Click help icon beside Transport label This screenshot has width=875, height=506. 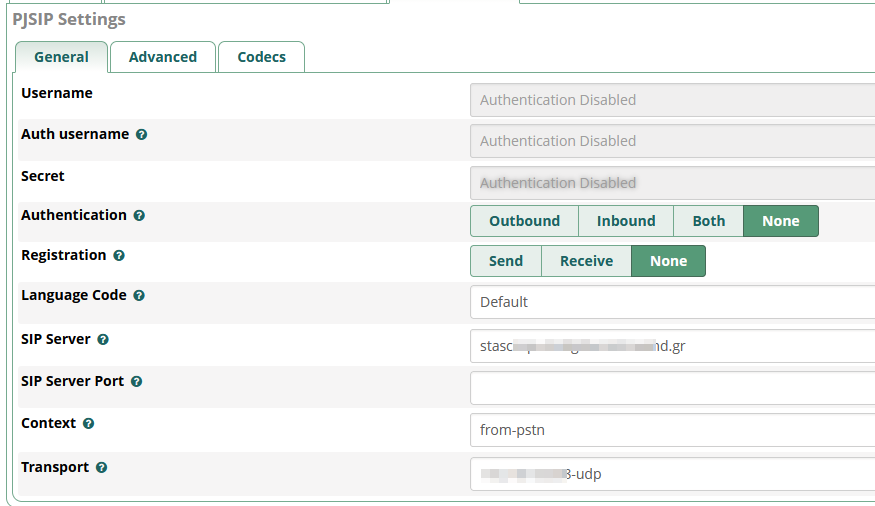(x=101, y=468)
